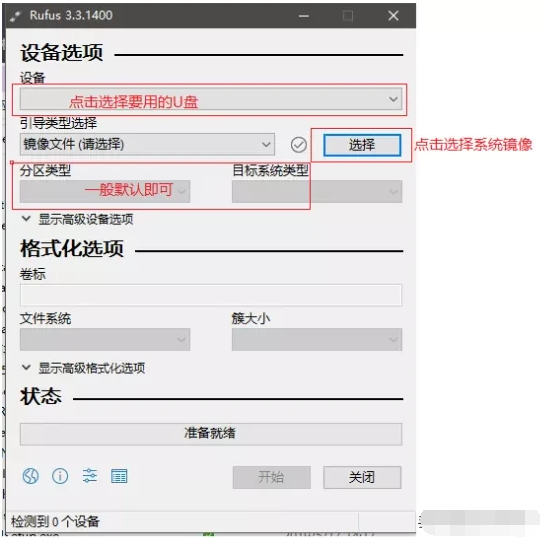Click the 开始 start button

point(272,477)
